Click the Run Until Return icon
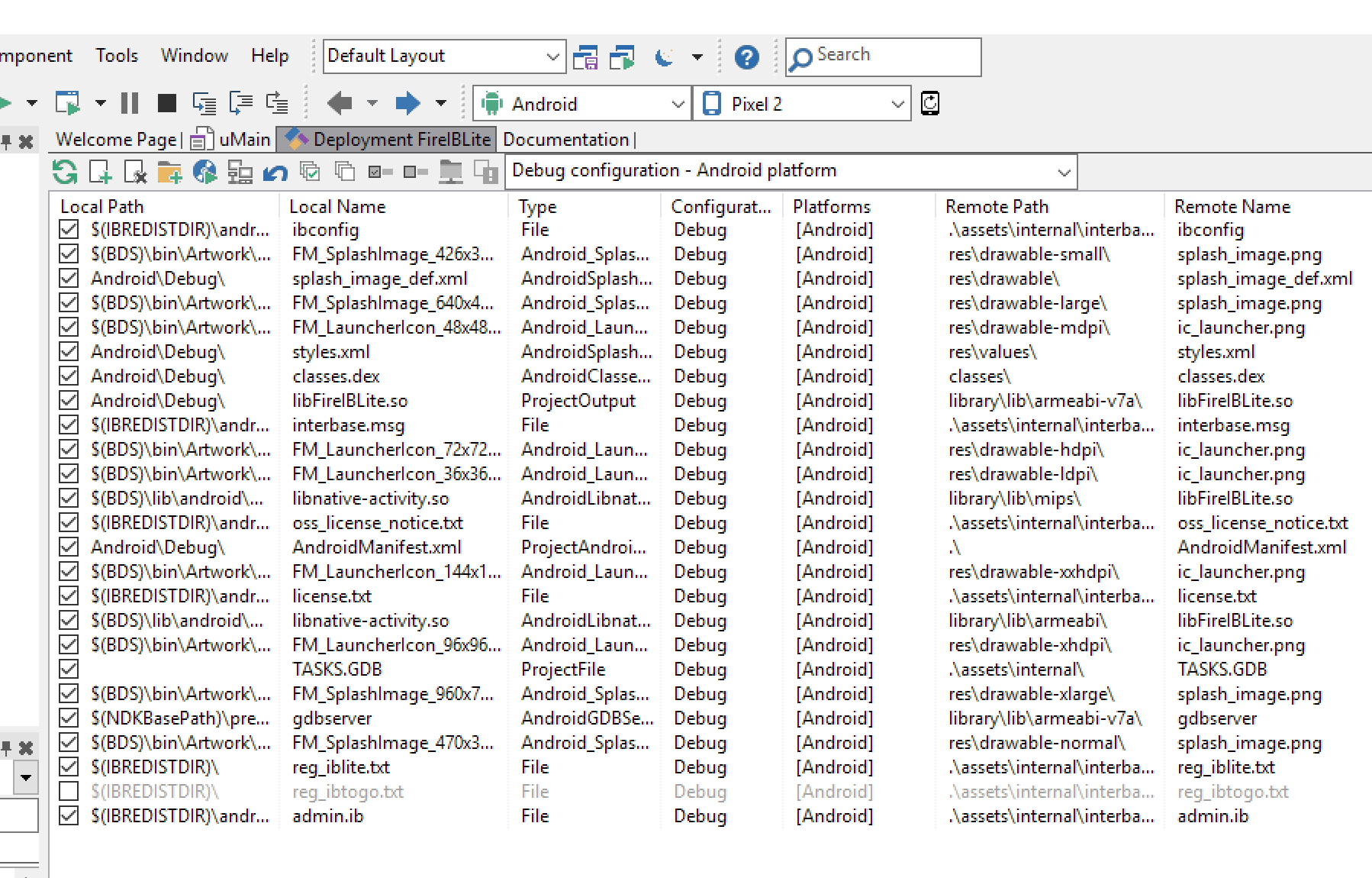 coord(276,103)
